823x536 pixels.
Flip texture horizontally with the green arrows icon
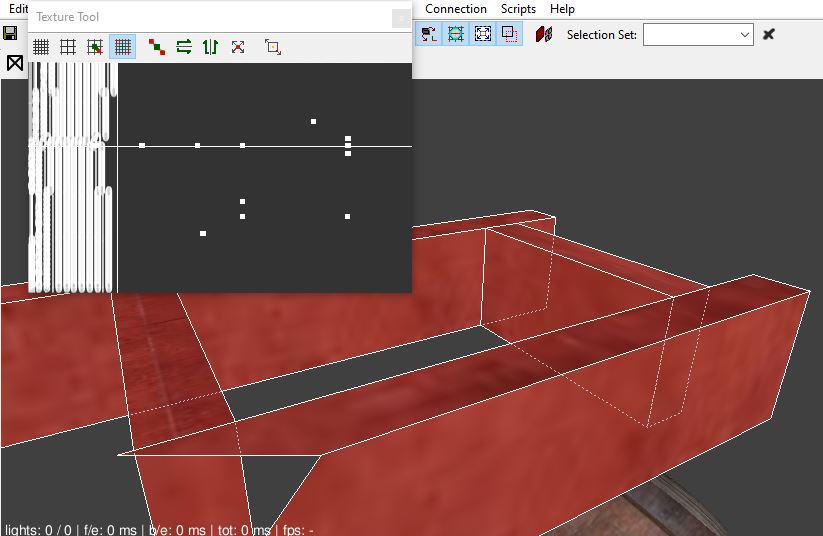point(184,47)
